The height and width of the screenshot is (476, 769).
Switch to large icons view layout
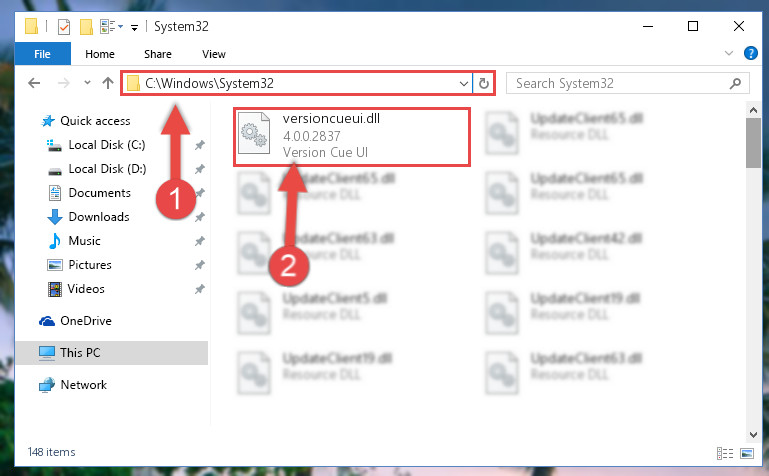[x=747, y=453]
